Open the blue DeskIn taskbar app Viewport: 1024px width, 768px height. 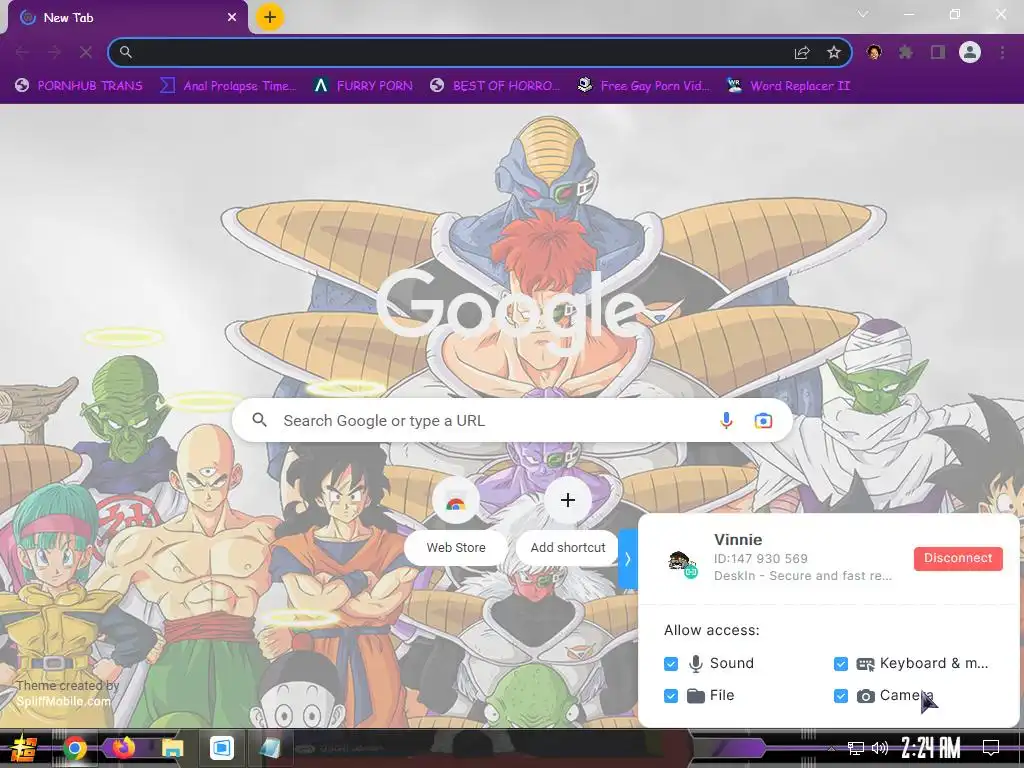[x=222, y=748]
